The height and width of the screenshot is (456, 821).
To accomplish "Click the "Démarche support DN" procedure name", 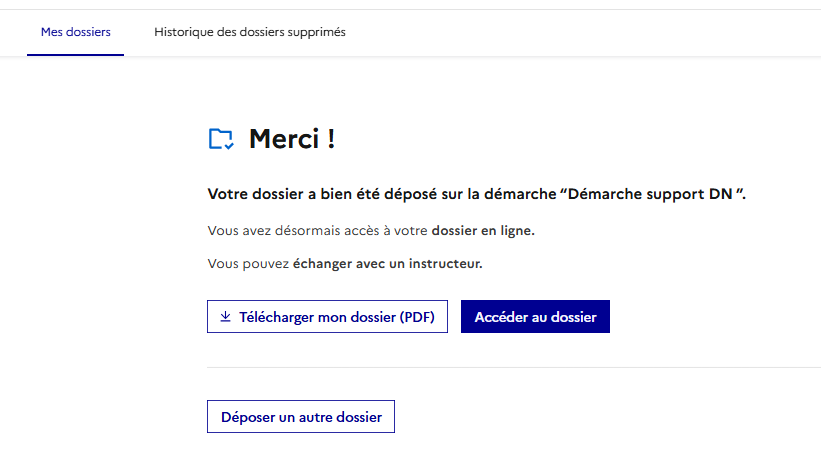I will click(653, 193).
